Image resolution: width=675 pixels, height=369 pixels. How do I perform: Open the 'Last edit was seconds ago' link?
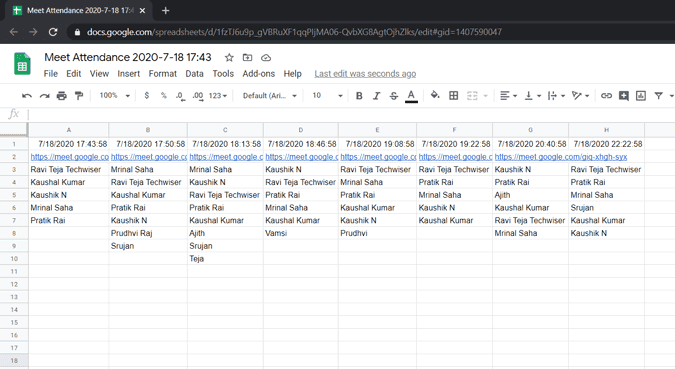(x=365, y=74)
